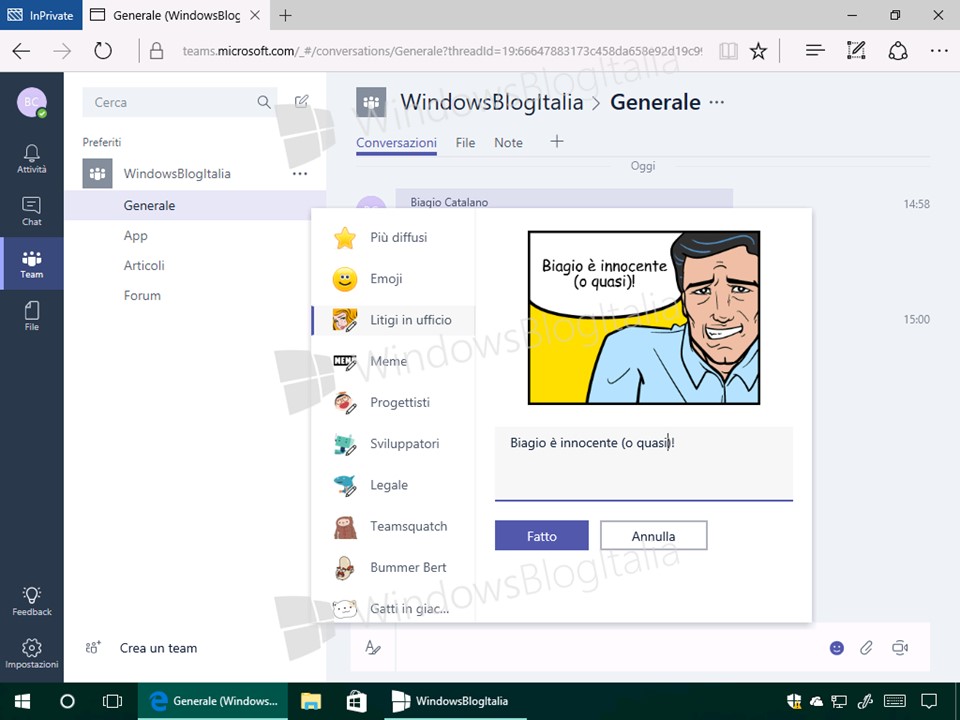Select Teamsquatch sticker category
960x720 pixels.
(x=393, y=527)
